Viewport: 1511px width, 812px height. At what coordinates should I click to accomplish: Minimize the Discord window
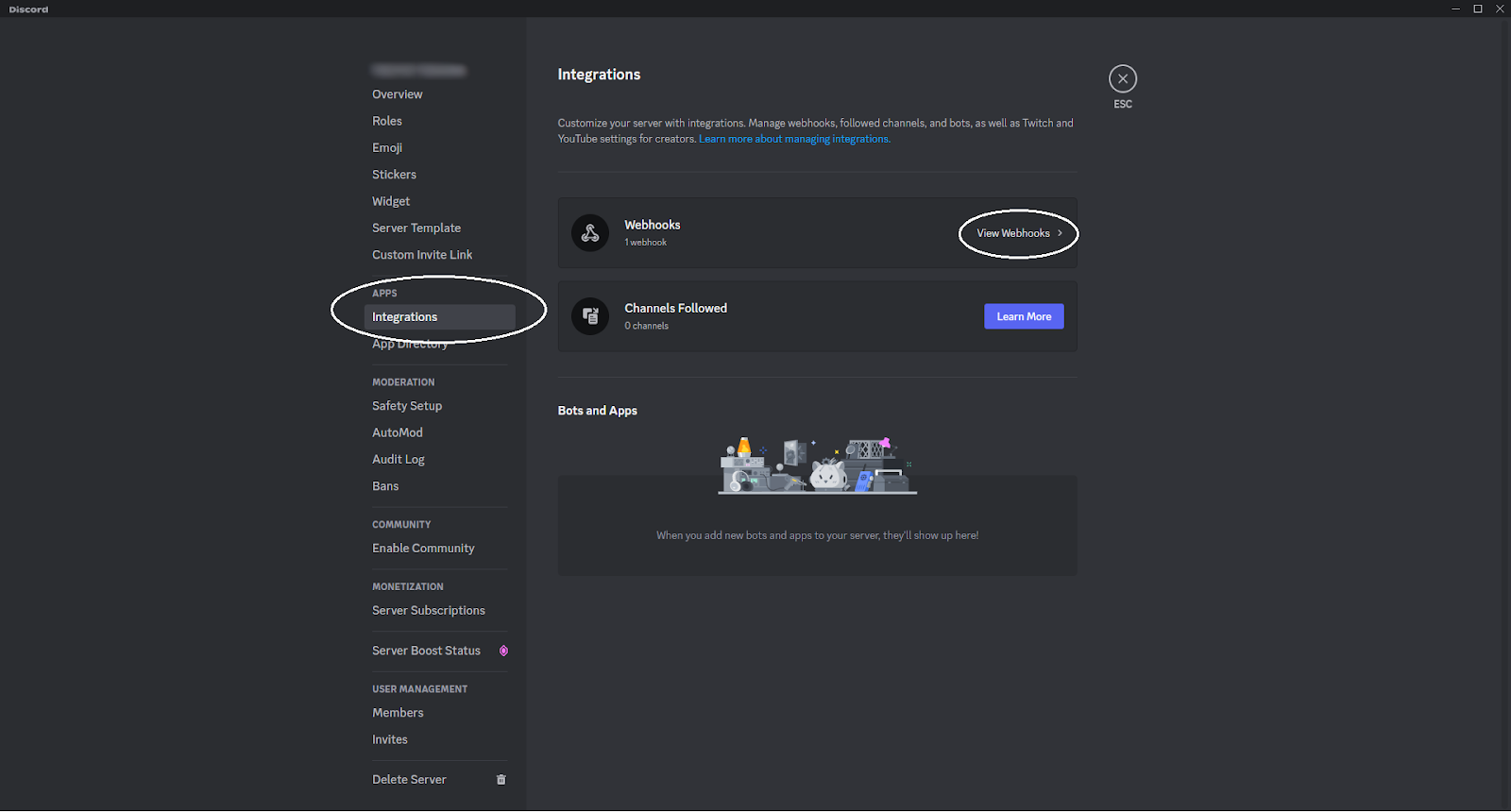coord(1455,8)
